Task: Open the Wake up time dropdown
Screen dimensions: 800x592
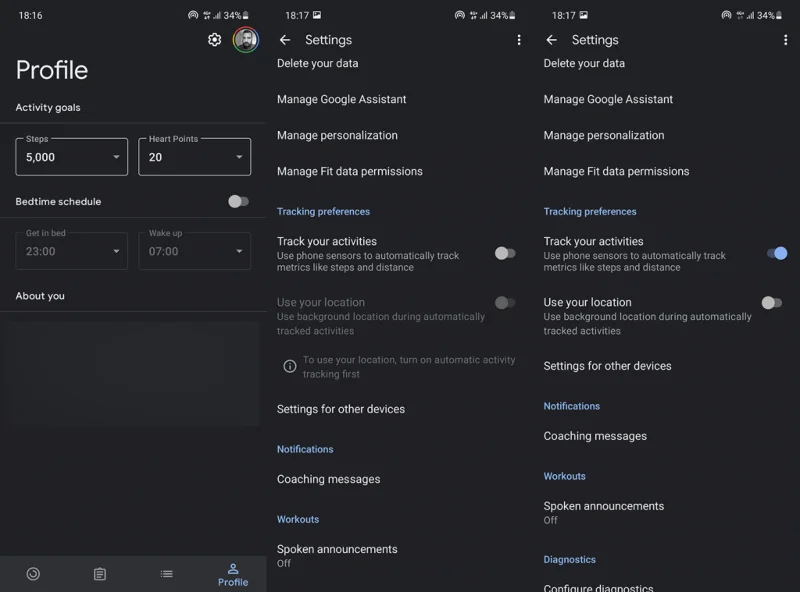Action: (x=194, y=251)
